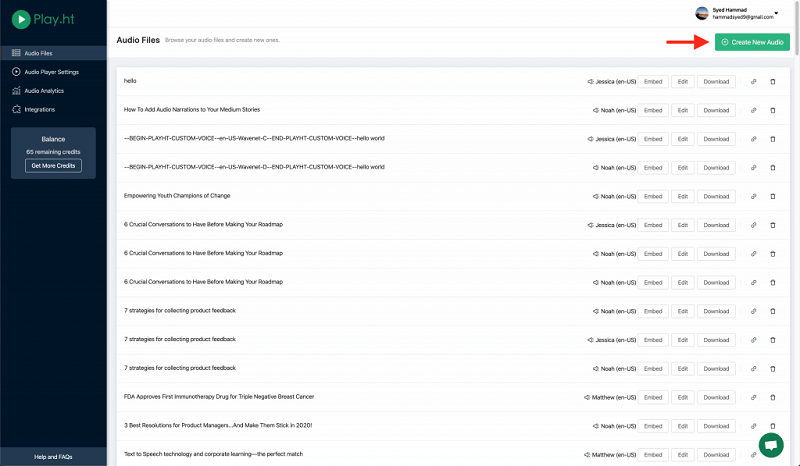Click trash icon for How To Add Audio Narrations
The width and height of the screenshot is (800, 466).
click(x=772, y=110)
